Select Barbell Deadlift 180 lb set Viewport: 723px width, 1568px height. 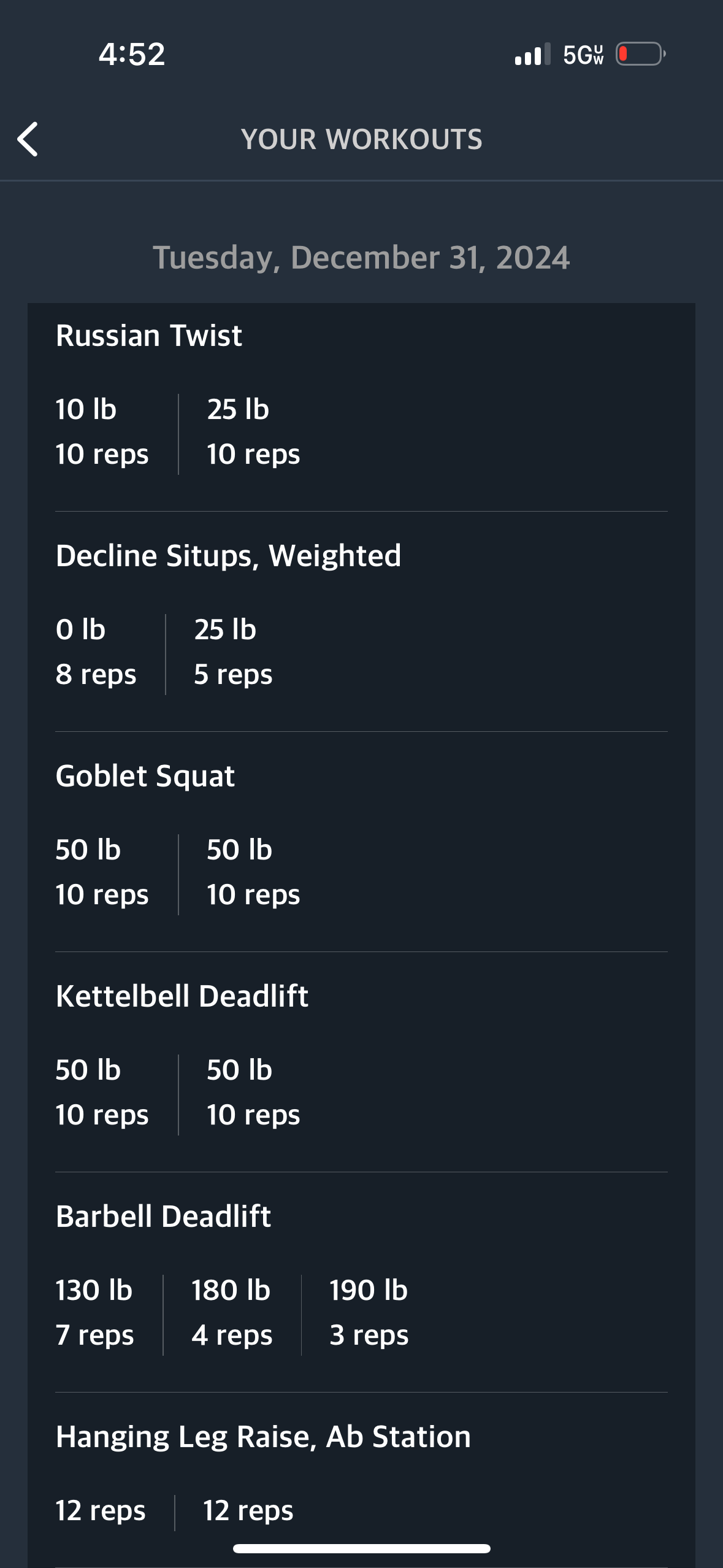tap(232, 1312)
